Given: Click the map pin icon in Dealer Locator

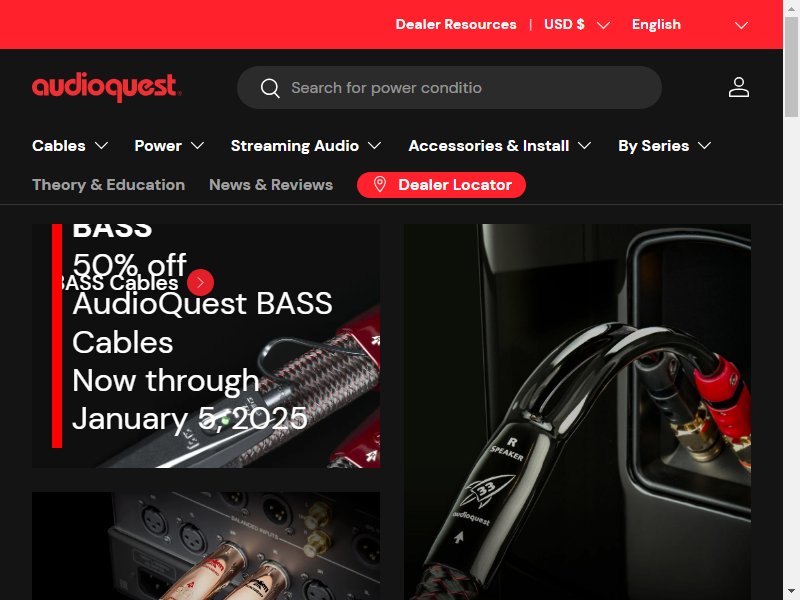Looking at the screenshot, I should [x=380, y=184].
